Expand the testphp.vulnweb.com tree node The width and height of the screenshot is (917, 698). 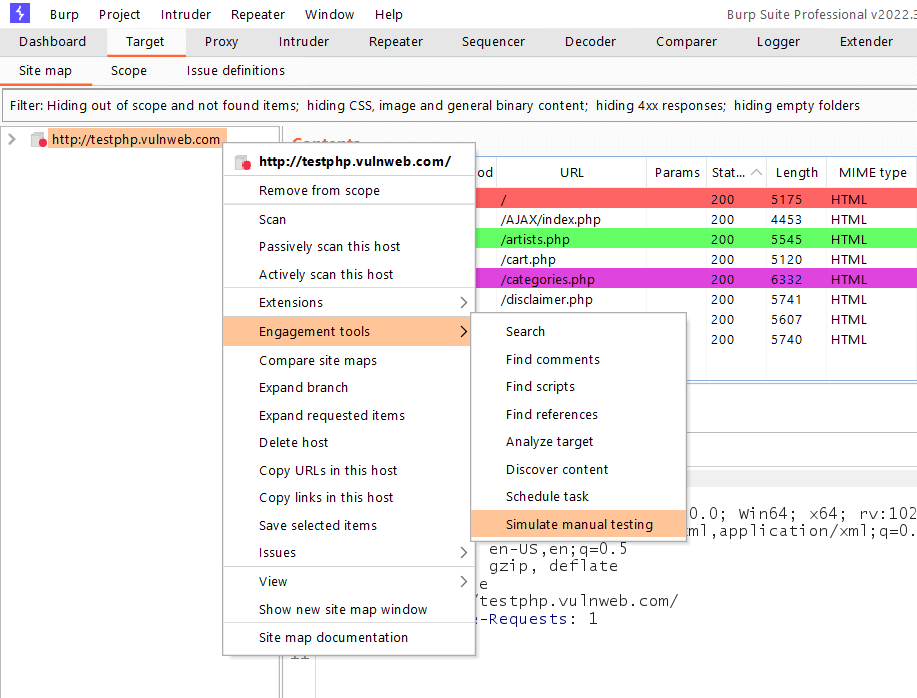pos(9,139)
